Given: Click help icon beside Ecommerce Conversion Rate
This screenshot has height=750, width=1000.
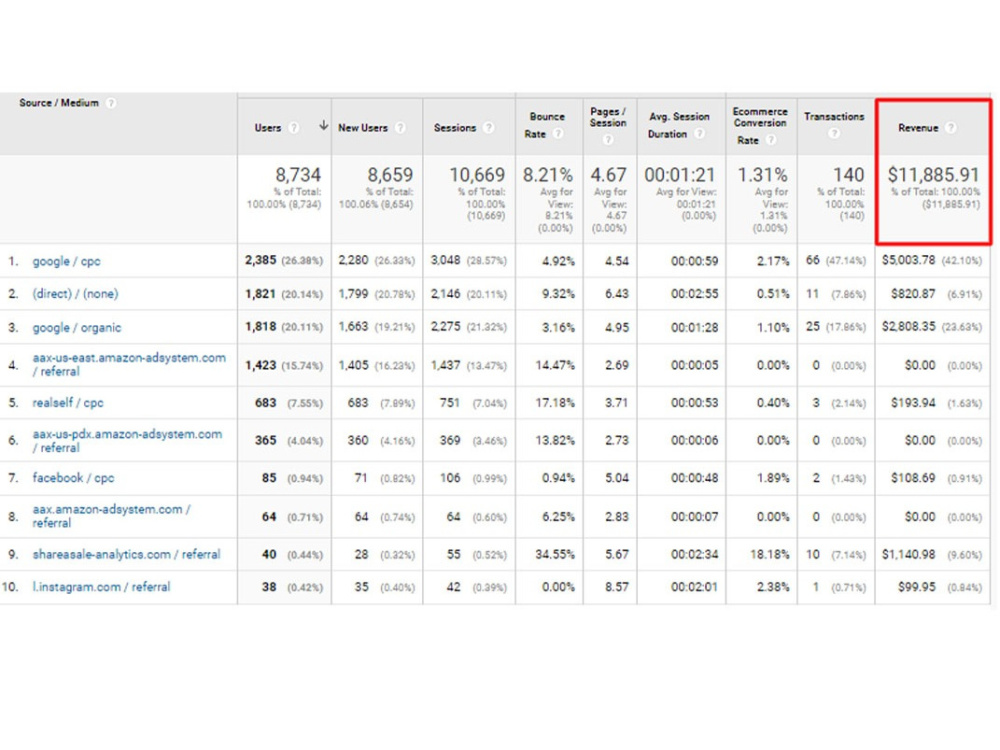Looking at the screenshot, I should (771, 140).
